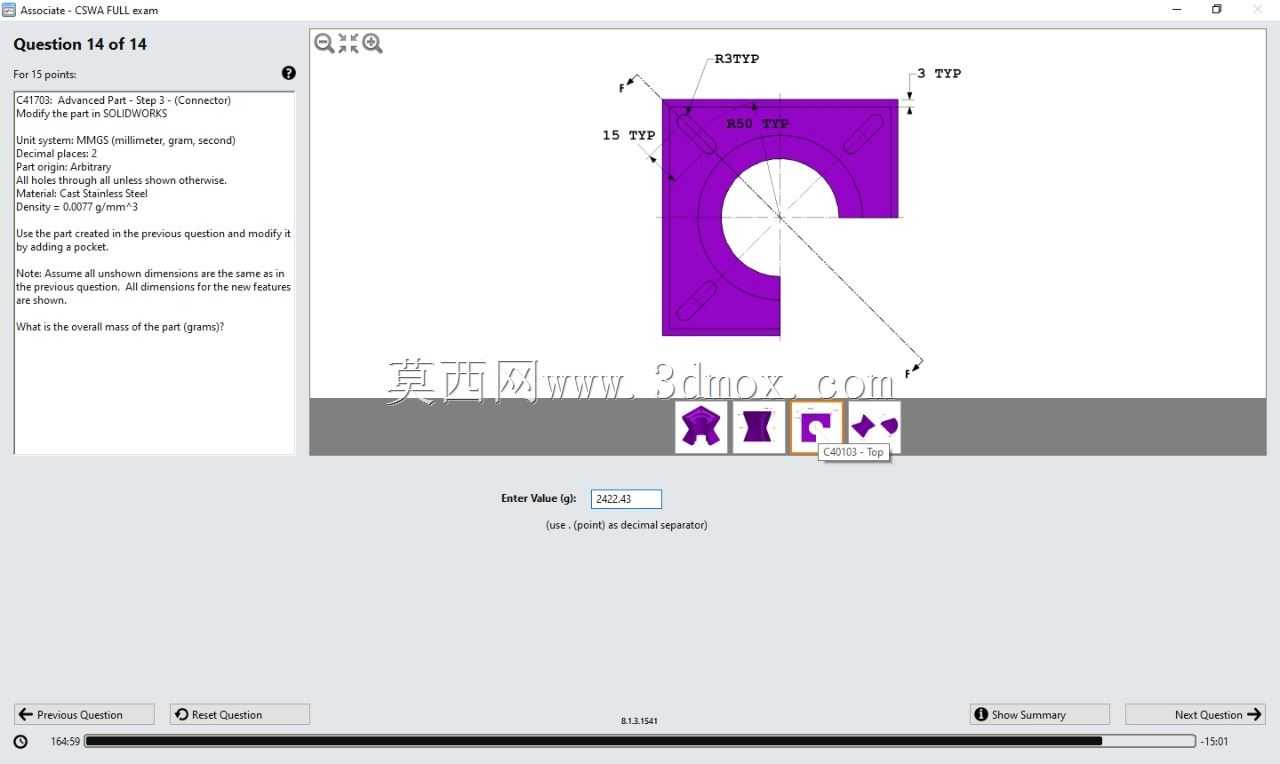This screenshot has width=1280, height=764.
Task: Click the decimal separator hint text
Action: pos(626,525)
